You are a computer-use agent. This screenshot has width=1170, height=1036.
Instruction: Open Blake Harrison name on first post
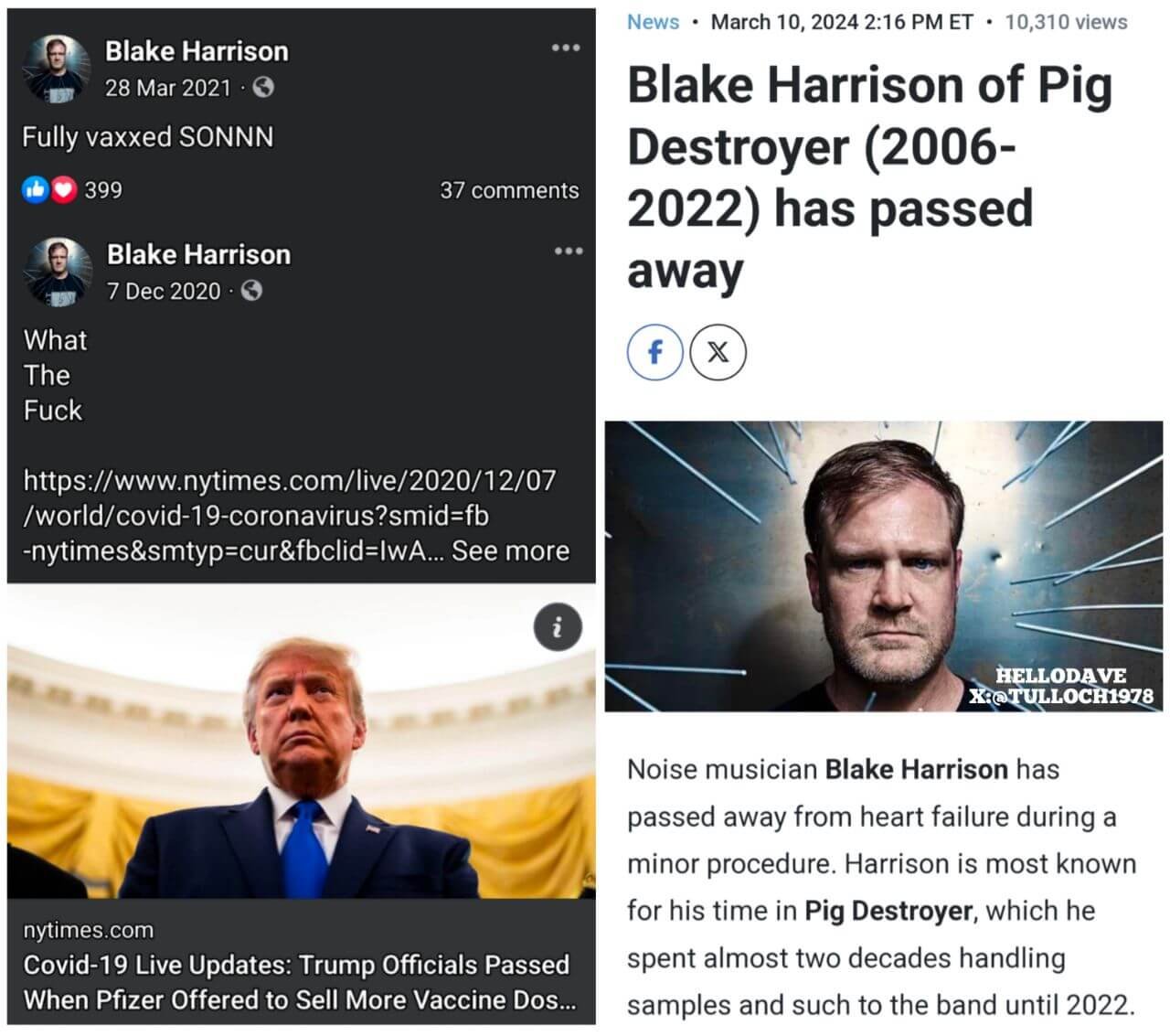197,51
